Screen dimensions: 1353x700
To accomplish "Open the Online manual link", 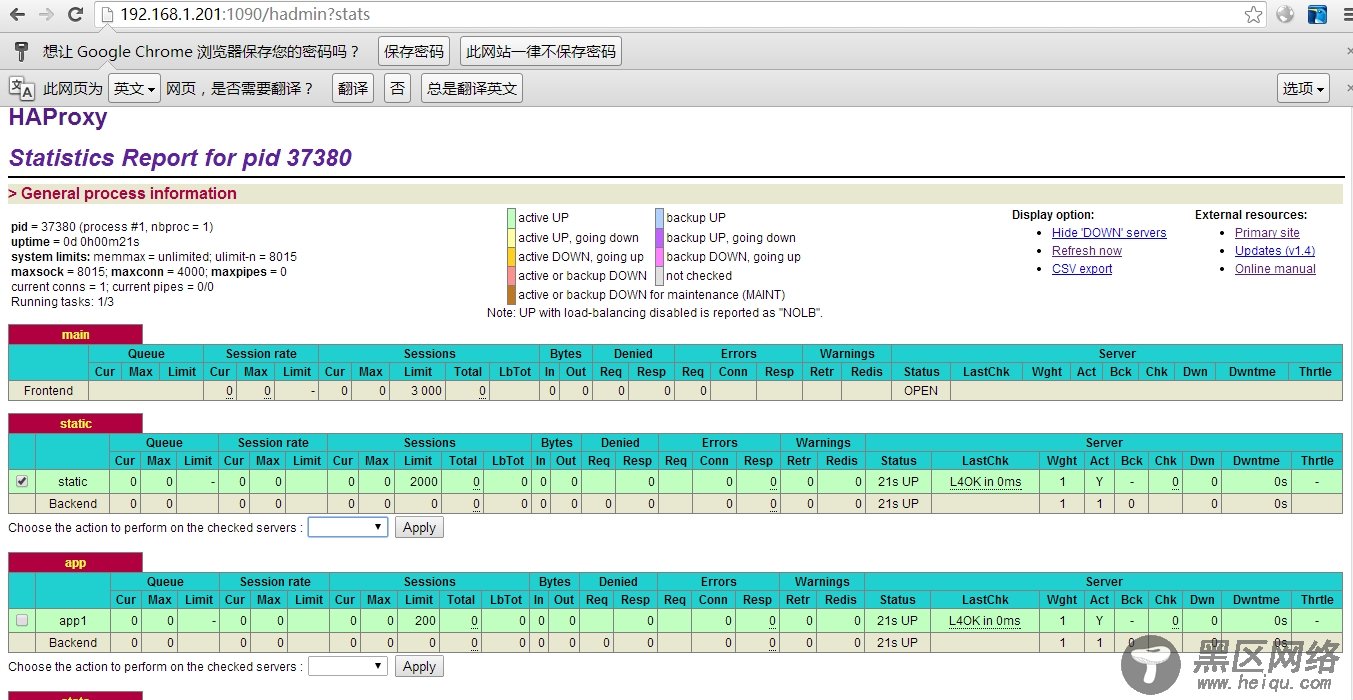I will tap(1275, 269).
